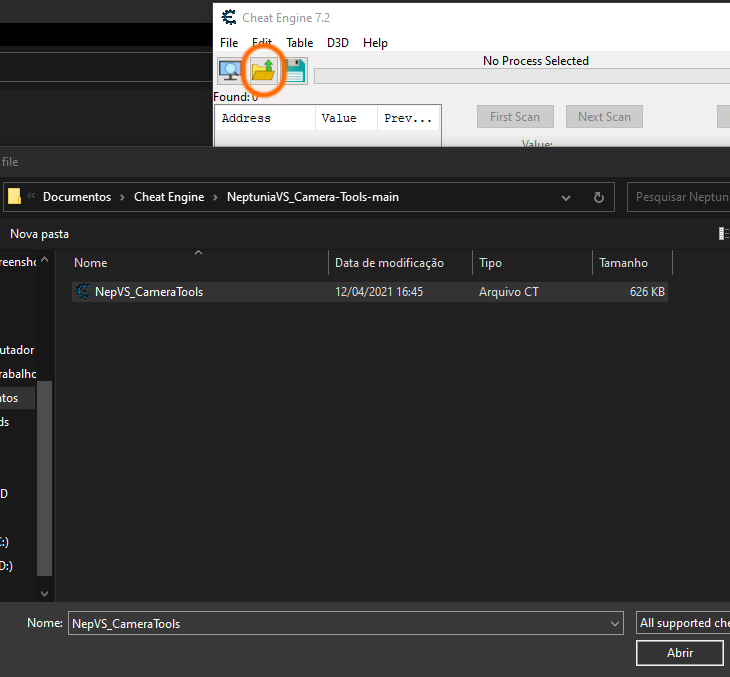
Task: Select the highlighted Documentos sidebar item
Action: (x=17, y=398)
